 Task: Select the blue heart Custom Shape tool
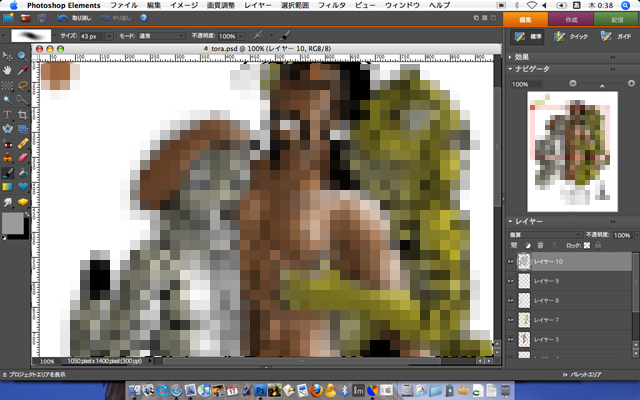(22, 187)
